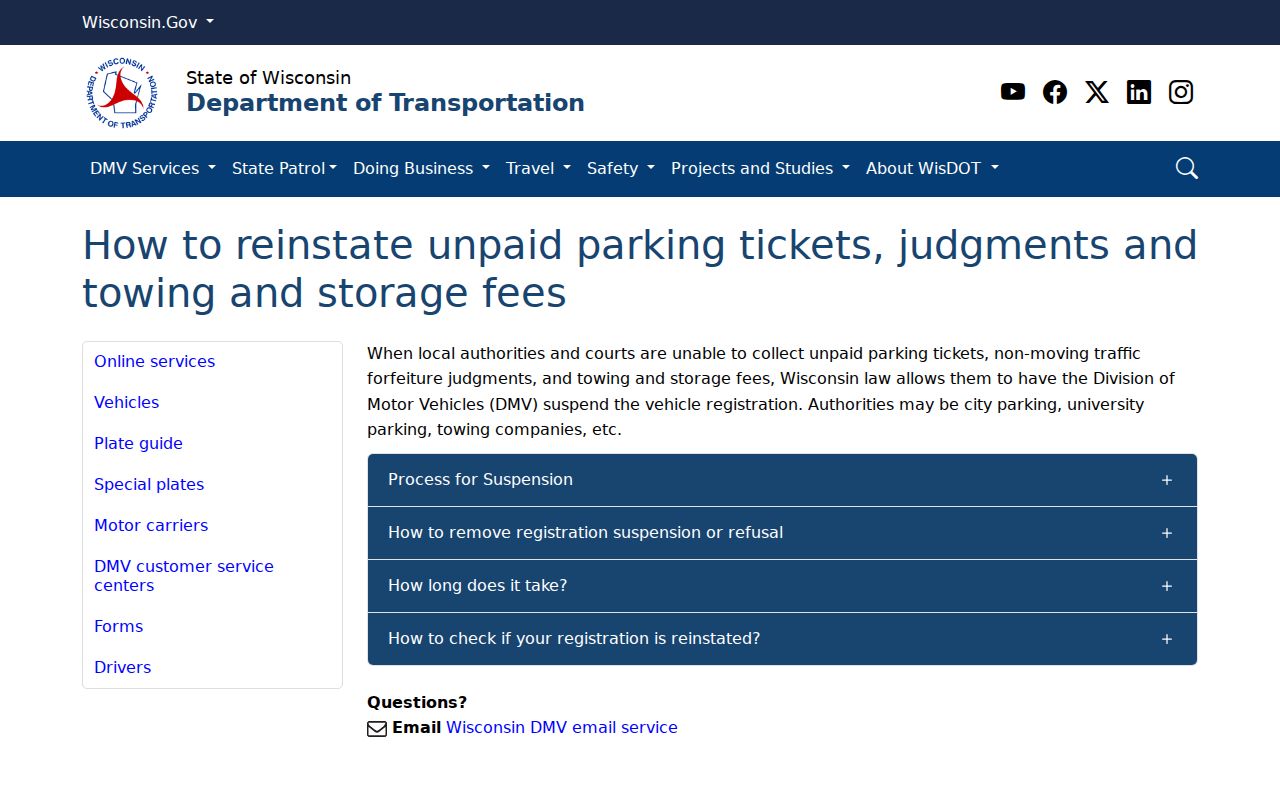Click envelope icon beside Email

click(x=377, y=729)
